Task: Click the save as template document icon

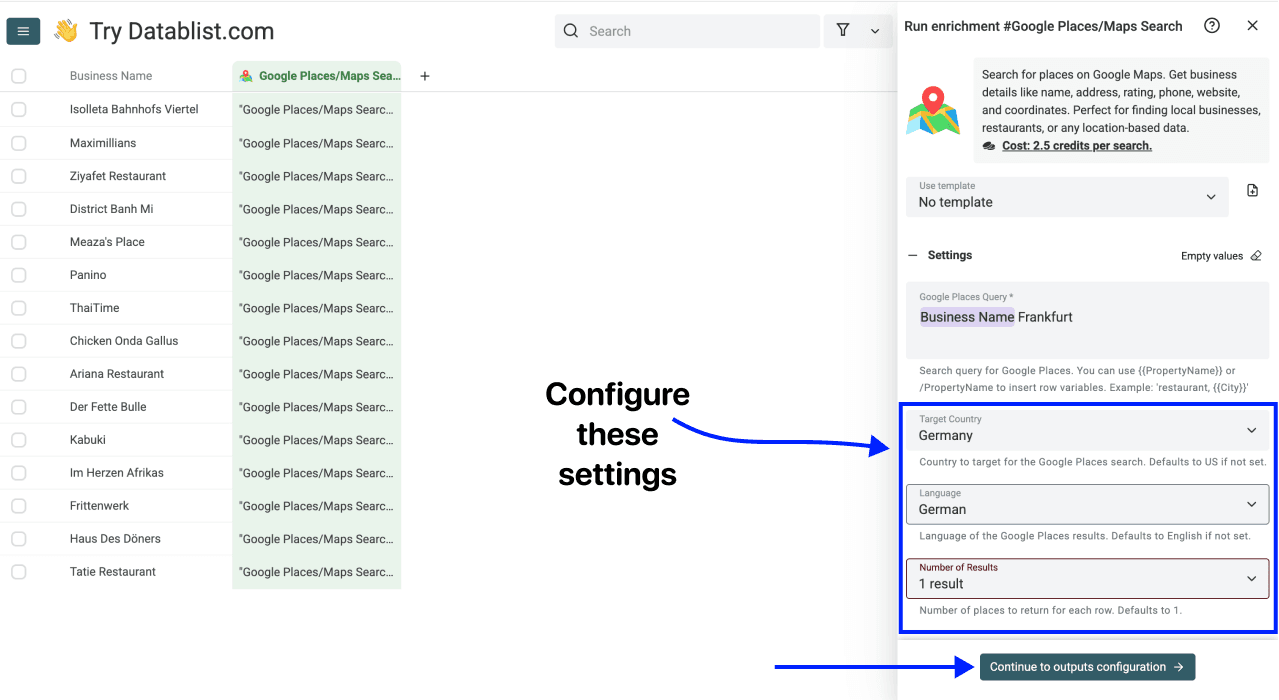Action: [1252, 190]
